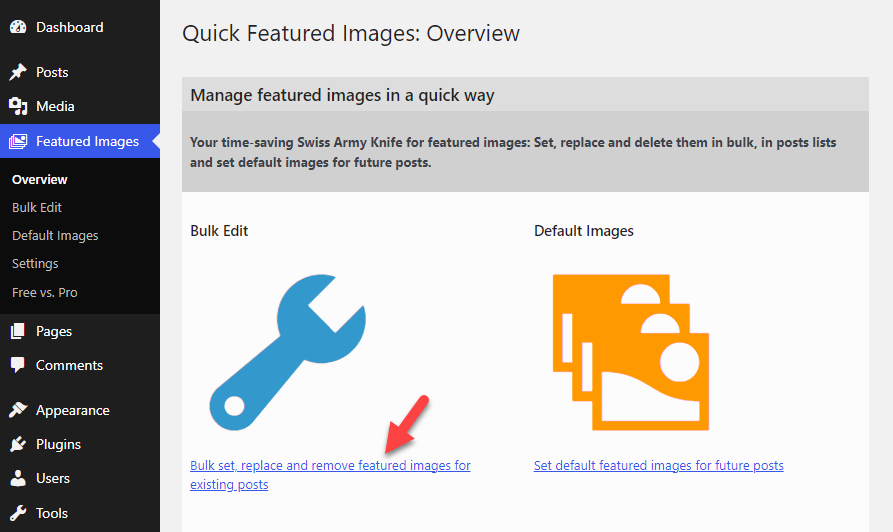Click the Dashboard gauge icon
The image size is (893, 532).
coord(18,28)
